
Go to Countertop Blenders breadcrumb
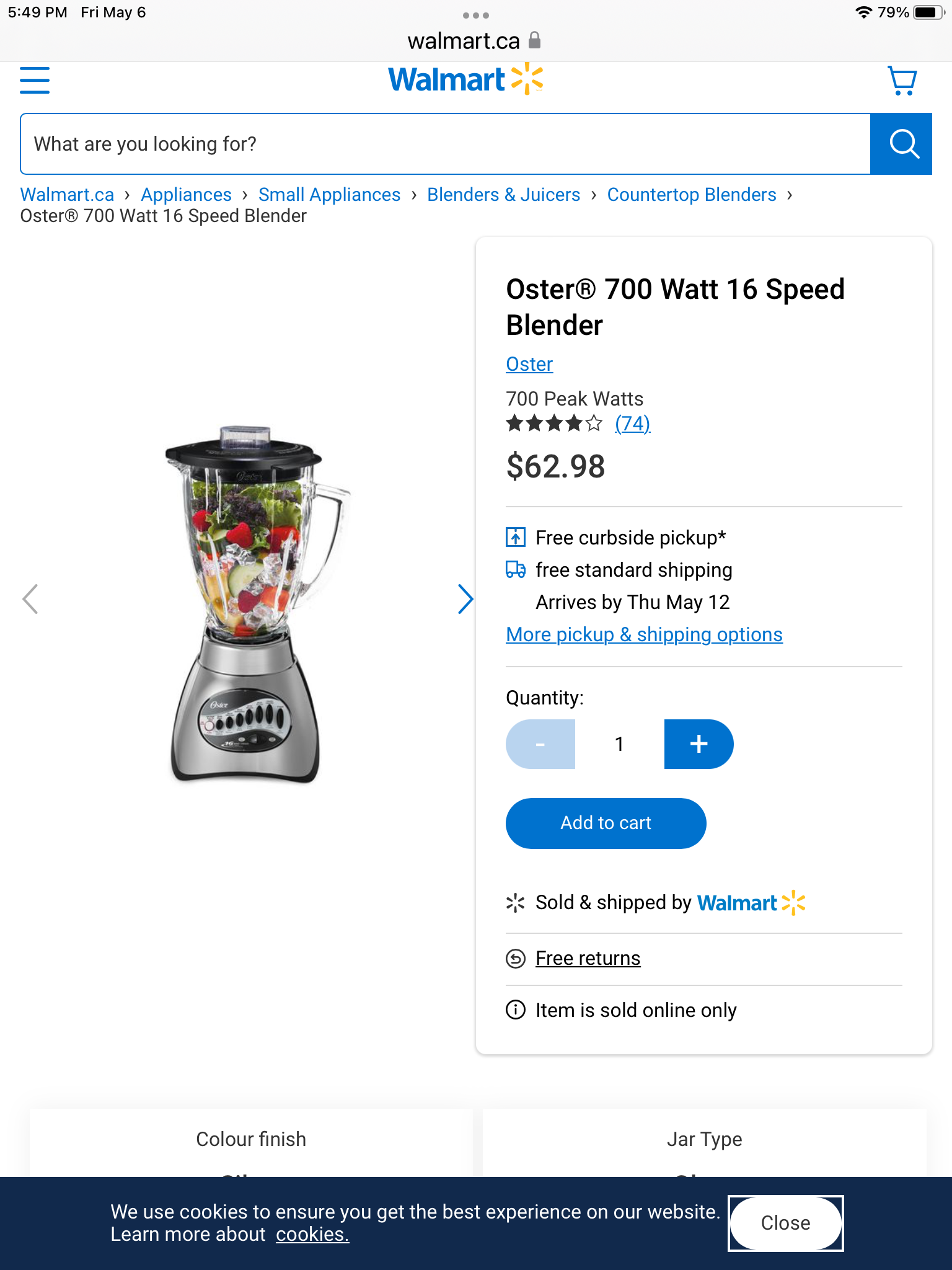coord(692,195)
